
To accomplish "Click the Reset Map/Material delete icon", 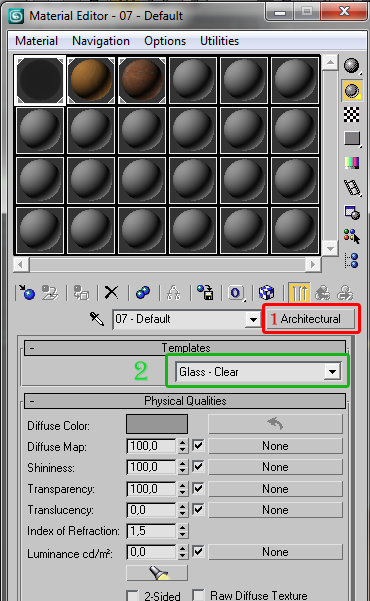I will [112, 293].
